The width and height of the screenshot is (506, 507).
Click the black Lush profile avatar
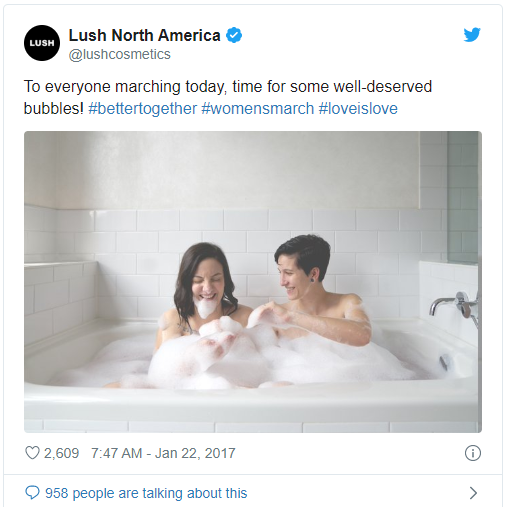pyautogui.click(x=42, y=43)
